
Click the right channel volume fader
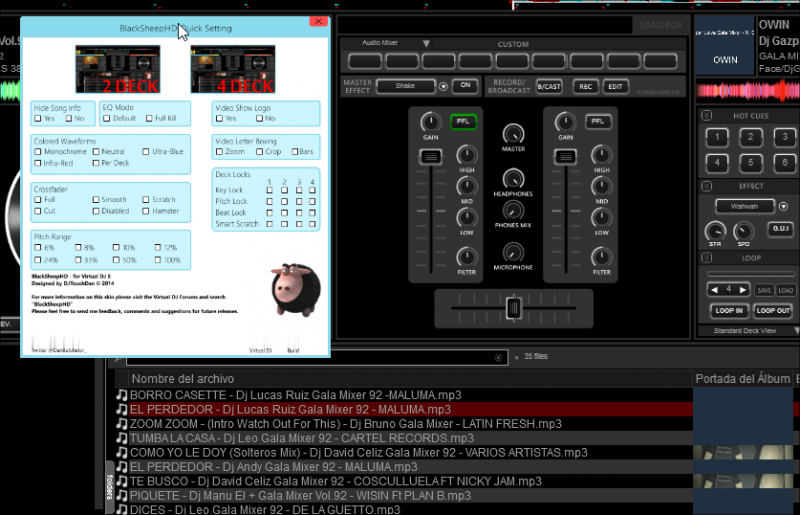coord(565,157)
